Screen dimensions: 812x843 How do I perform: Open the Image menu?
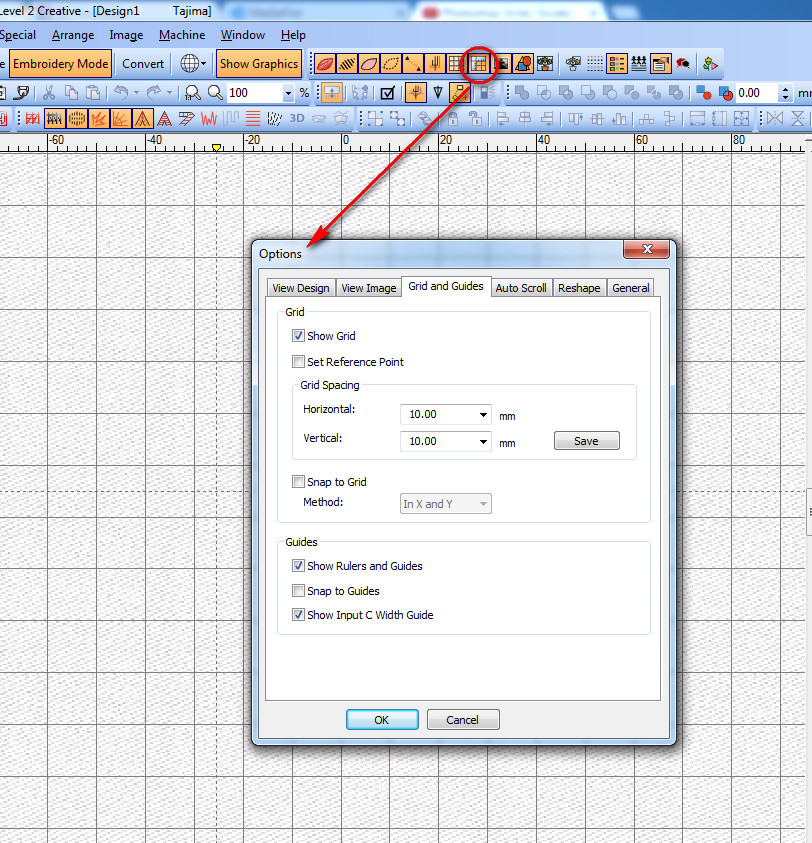[126, 35]
